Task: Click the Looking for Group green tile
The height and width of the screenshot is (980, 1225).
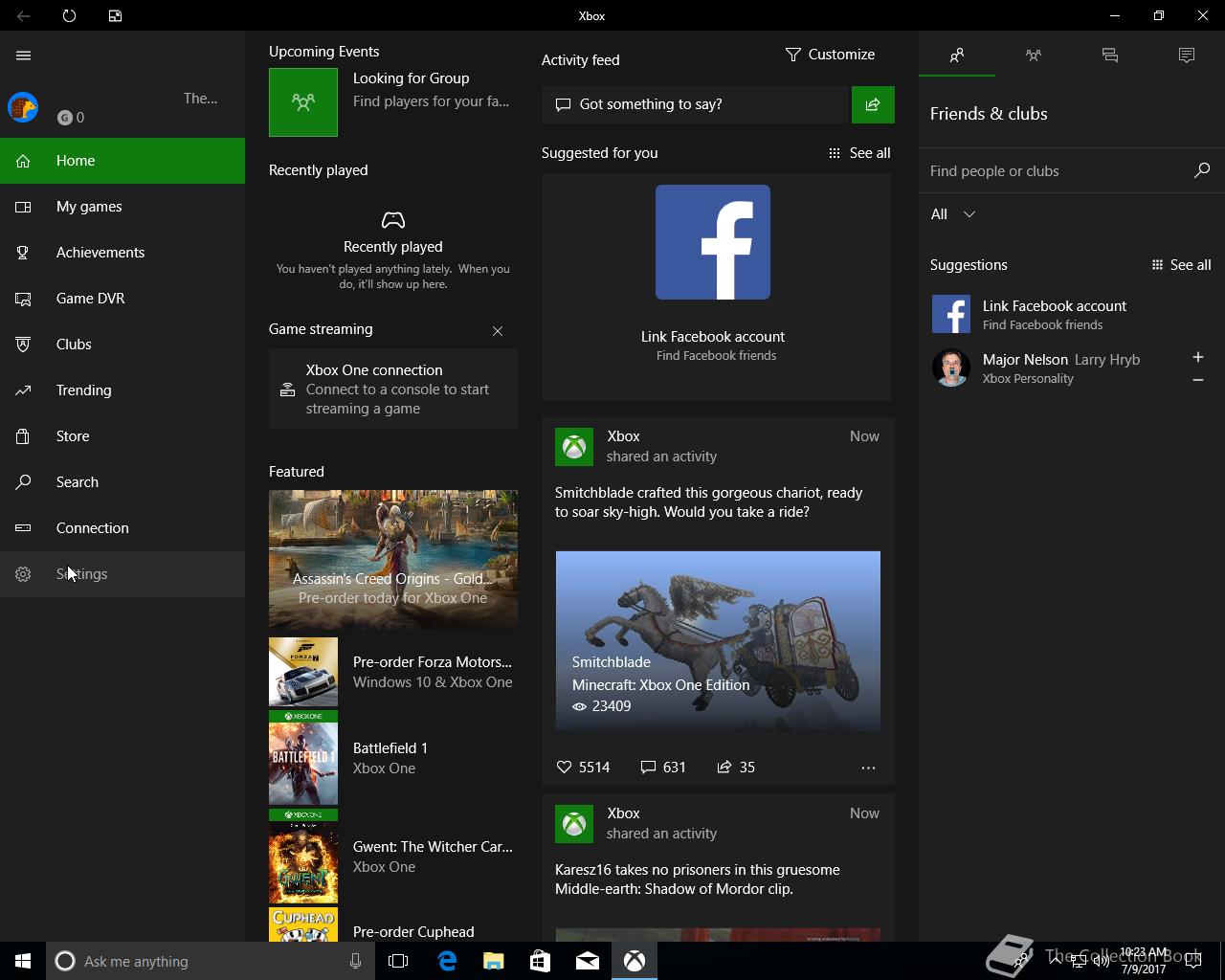Action: pos(303,102)
